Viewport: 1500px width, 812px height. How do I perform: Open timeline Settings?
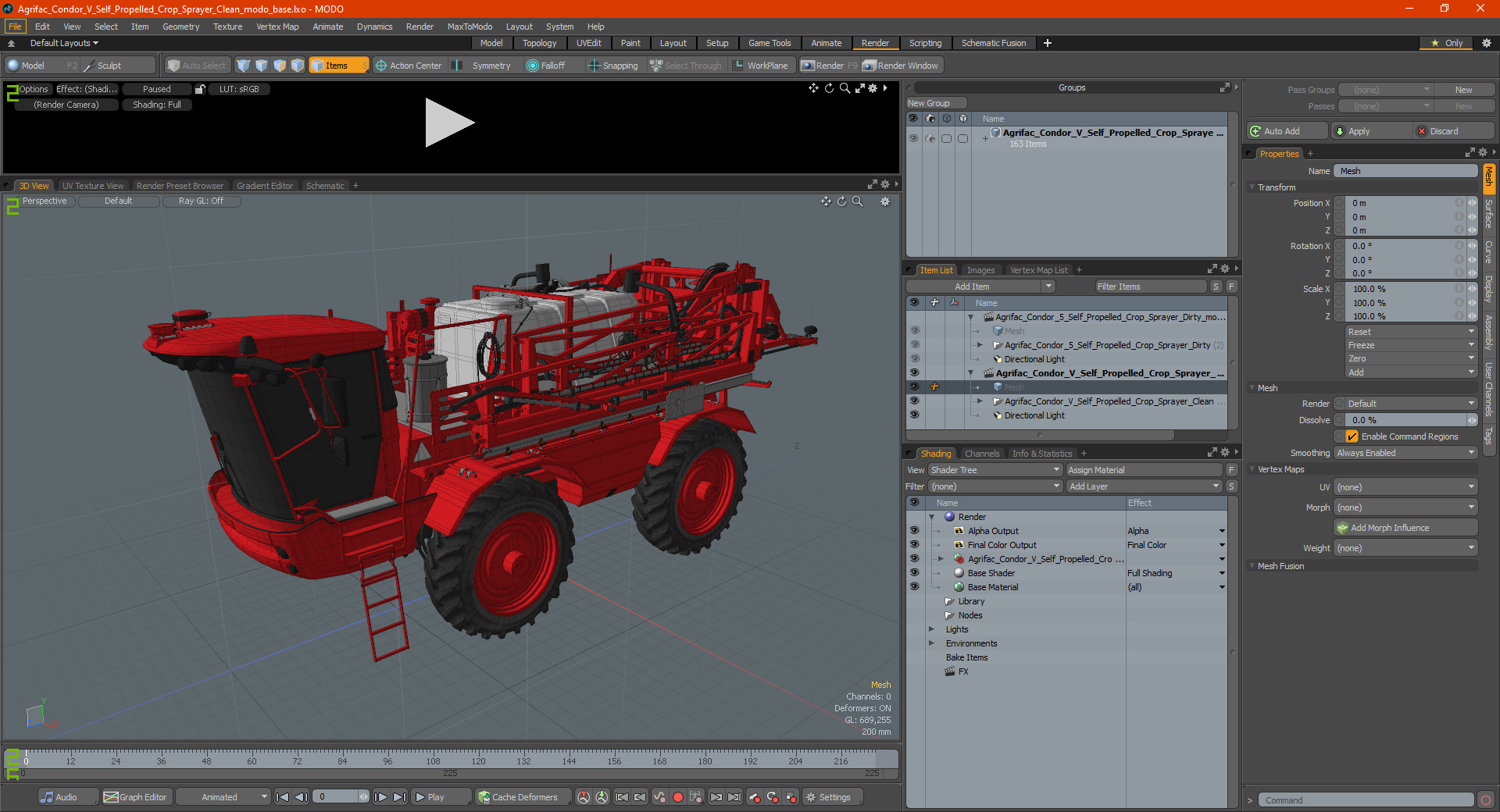834,797
